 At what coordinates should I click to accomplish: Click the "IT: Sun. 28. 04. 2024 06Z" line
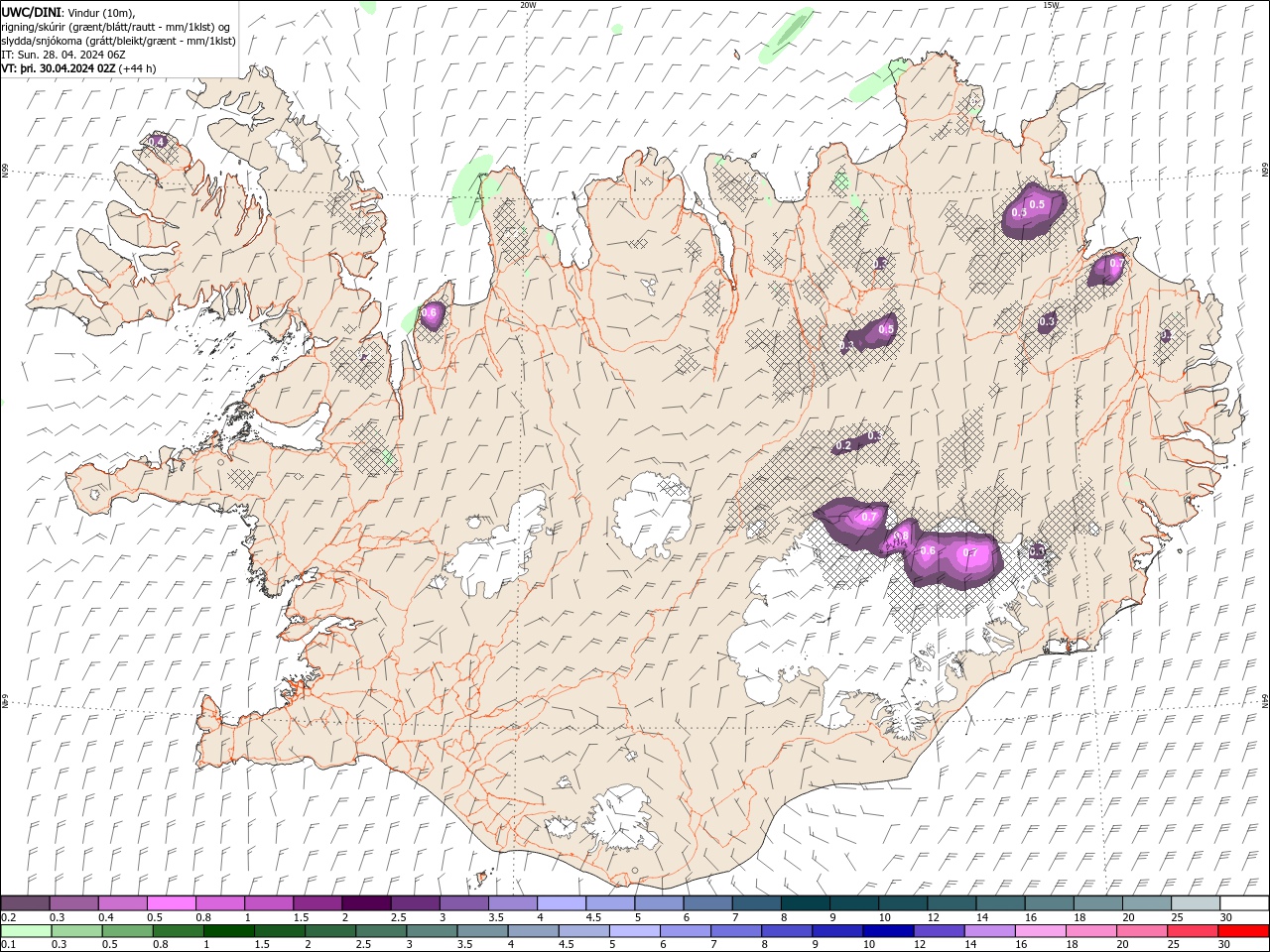pyautogui.click(x=63, y=55)
